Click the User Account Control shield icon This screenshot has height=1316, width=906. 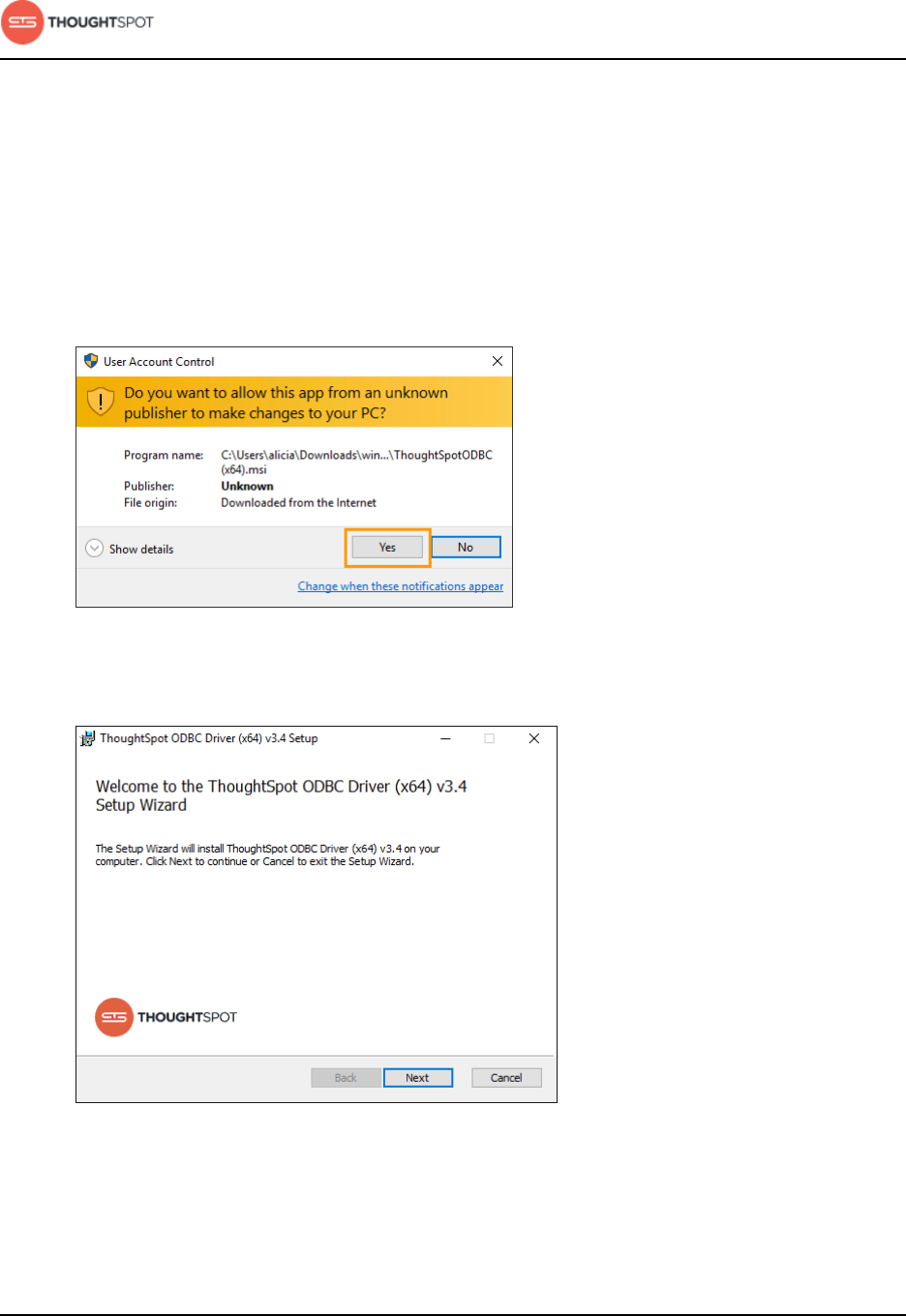(91, 361)
